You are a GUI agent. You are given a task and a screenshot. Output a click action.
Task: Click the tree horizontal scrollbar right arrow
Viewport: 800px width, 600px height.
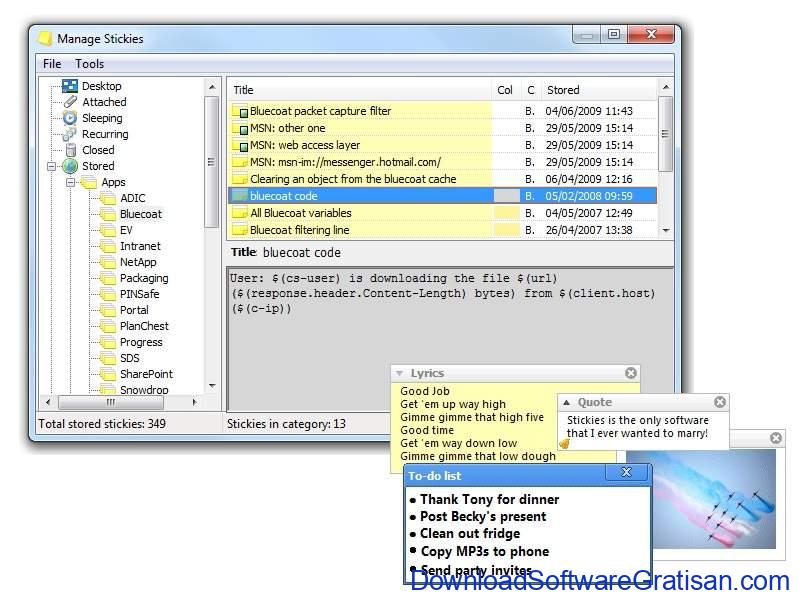click(194, 402)
